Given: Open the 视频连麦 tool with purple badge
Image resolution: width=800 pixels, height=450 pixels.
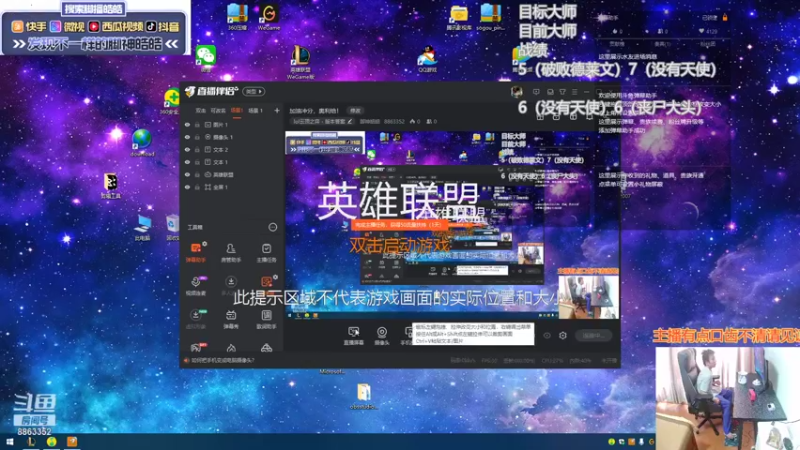Looking at the screenshot, I should click(x=196, y=286).
